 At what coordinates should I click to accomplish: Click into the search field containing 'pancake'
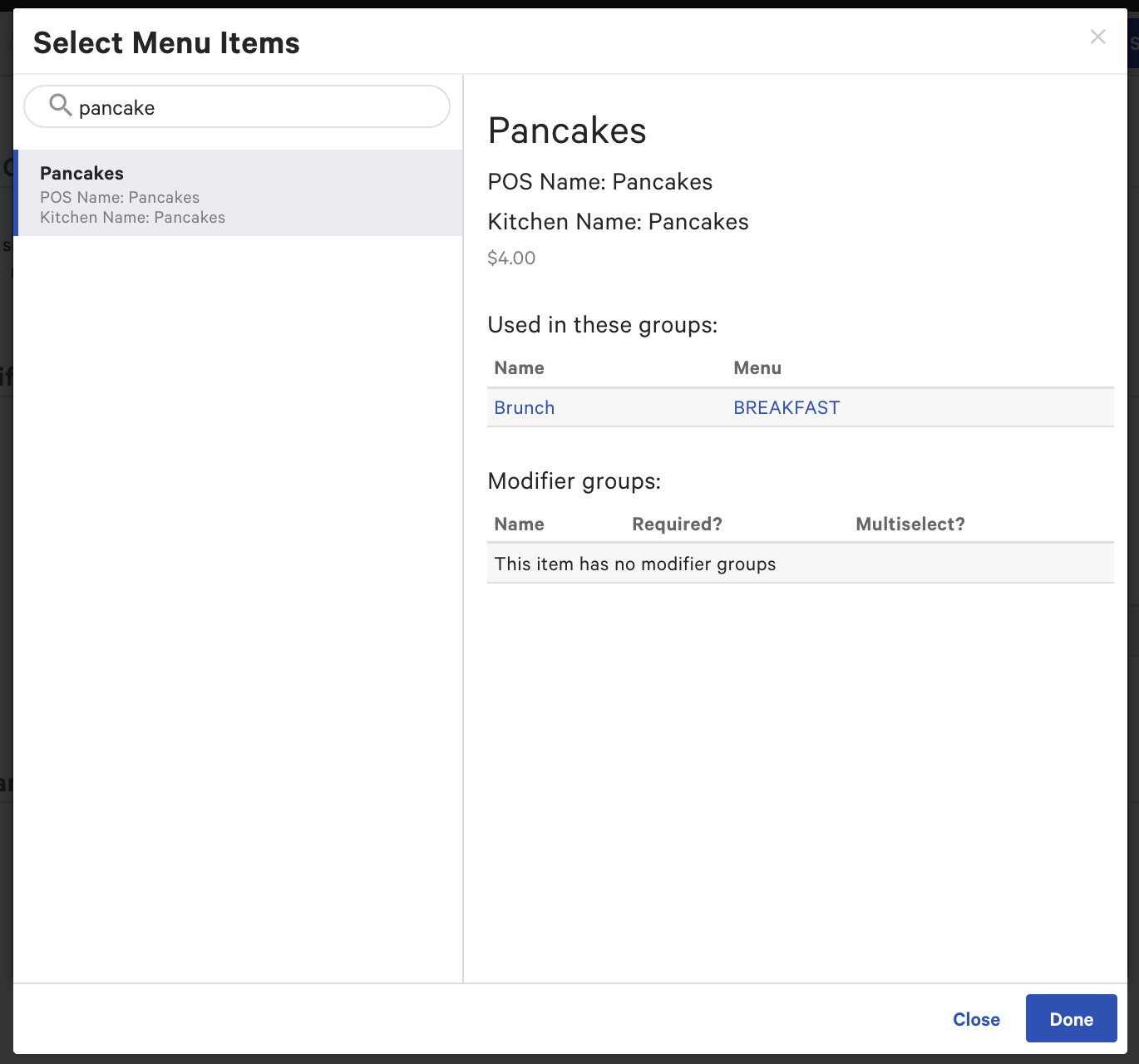pos(249,107)
